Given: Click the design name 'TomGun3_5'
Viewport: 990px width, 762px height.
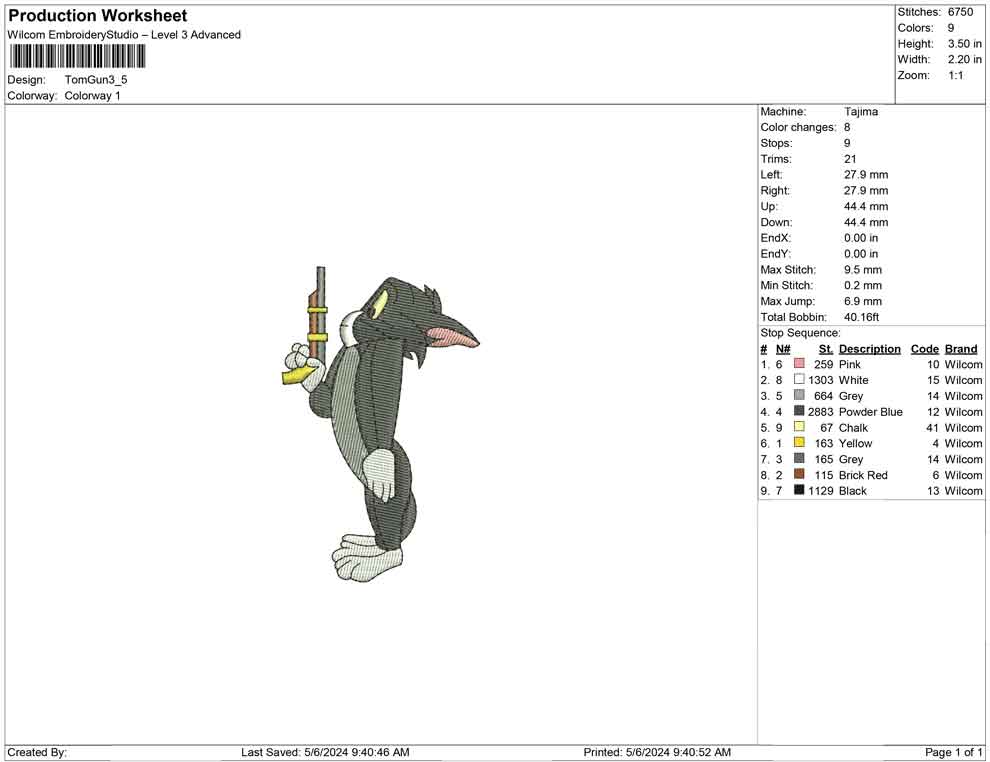Looking at the screenshot, I should pos(96,80).
